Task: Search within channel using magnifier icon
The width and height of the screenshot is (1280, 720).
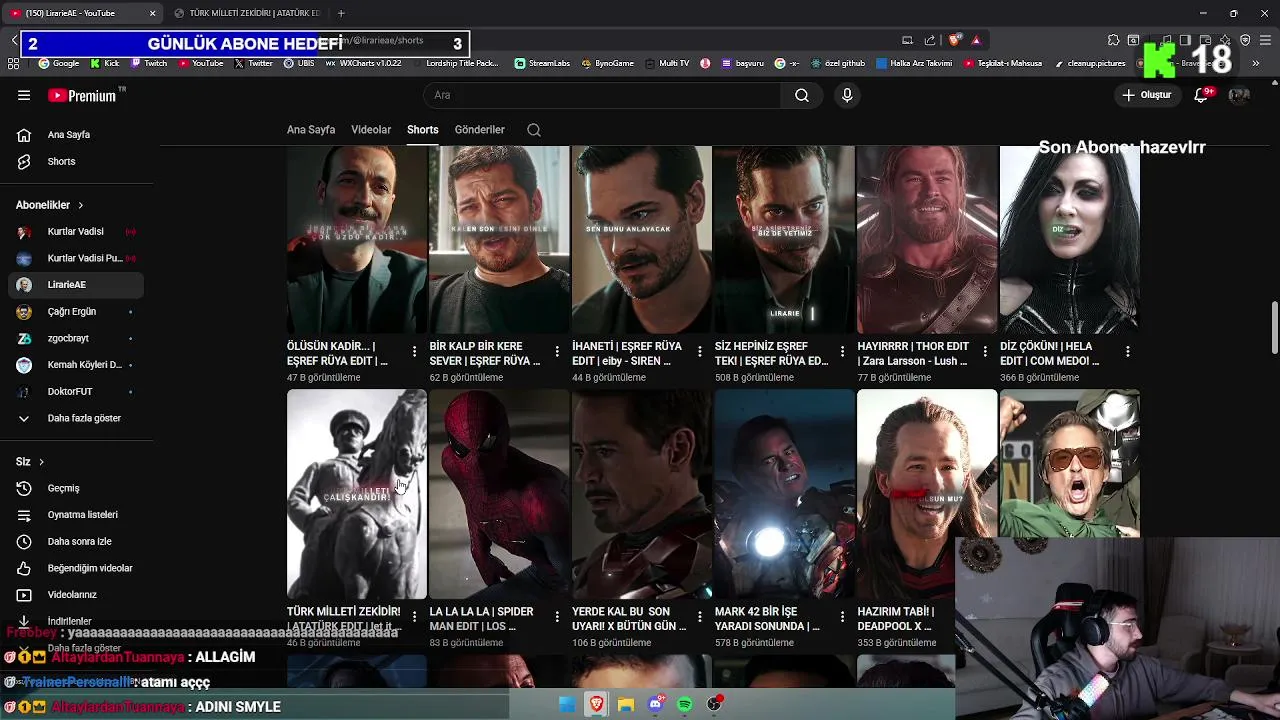Action: [x=534, y=130]
